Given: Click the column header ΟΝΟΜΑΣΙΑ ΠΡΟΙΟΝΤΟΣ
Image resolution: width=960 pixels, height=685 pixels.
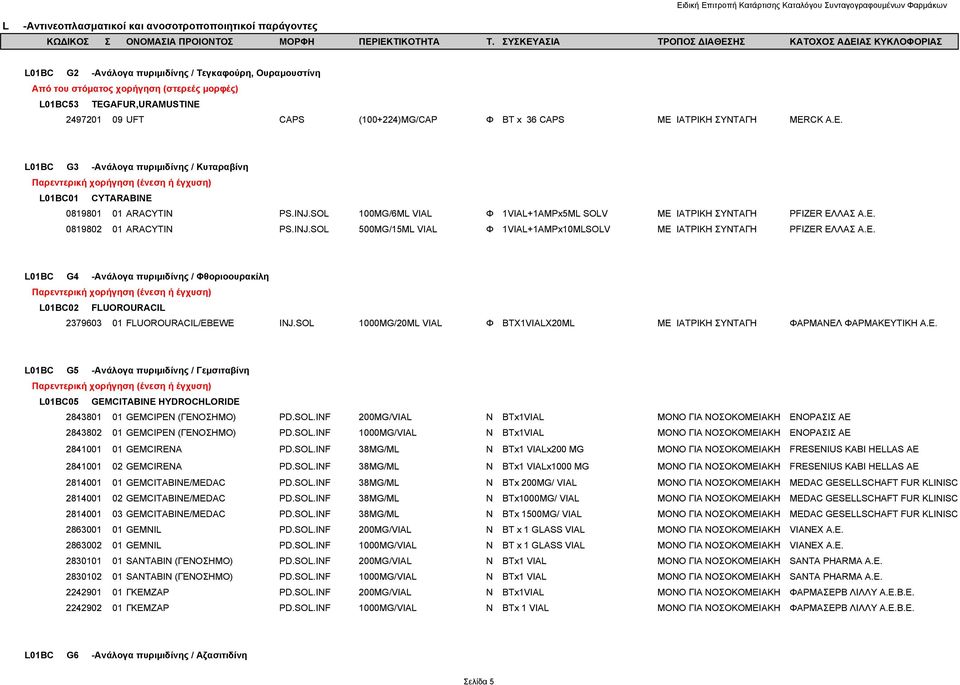Looking at the screenshot, I should pyautogui.click(x=179, y=42).
